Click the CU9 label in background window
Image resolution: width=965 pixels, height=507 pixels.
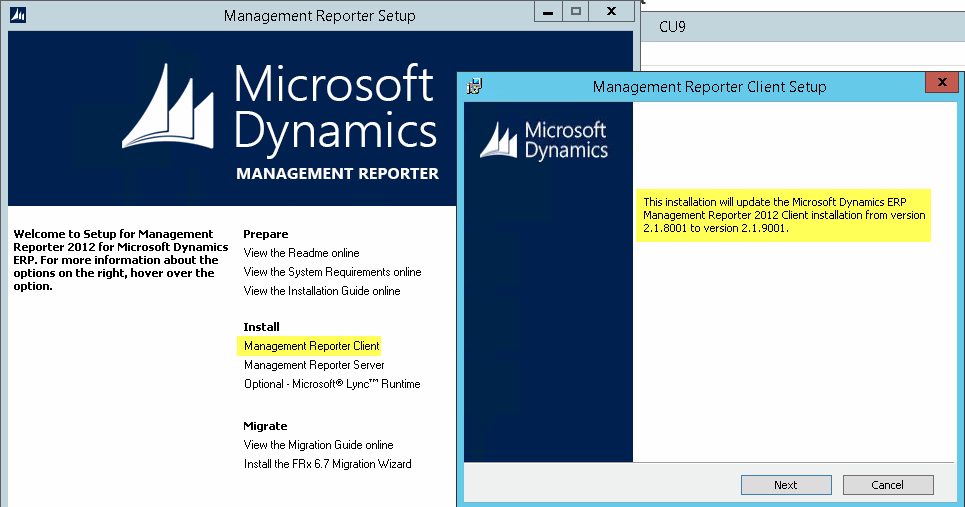coord(672,27)
